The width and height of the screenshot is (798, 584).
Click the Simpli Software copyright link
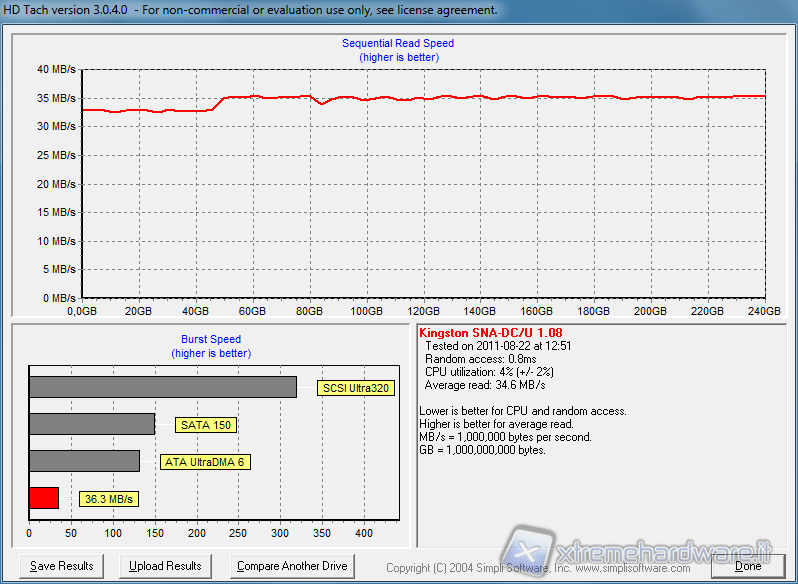[x=545, y=567]
